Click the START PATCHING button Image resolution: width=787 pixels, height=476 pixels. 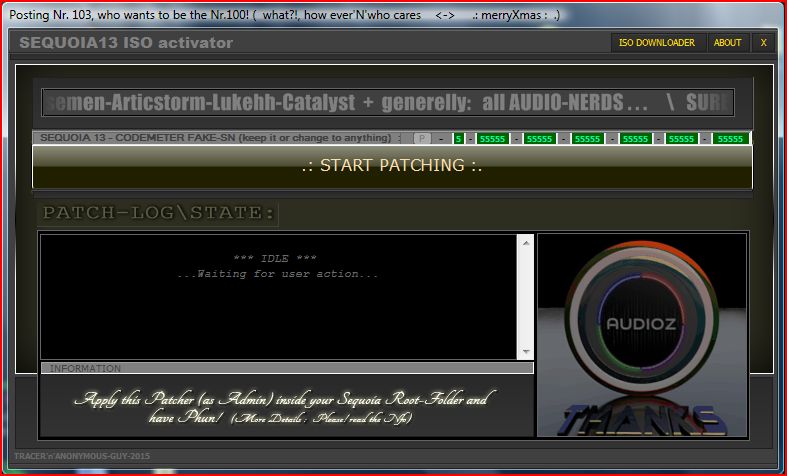point(392,167)
